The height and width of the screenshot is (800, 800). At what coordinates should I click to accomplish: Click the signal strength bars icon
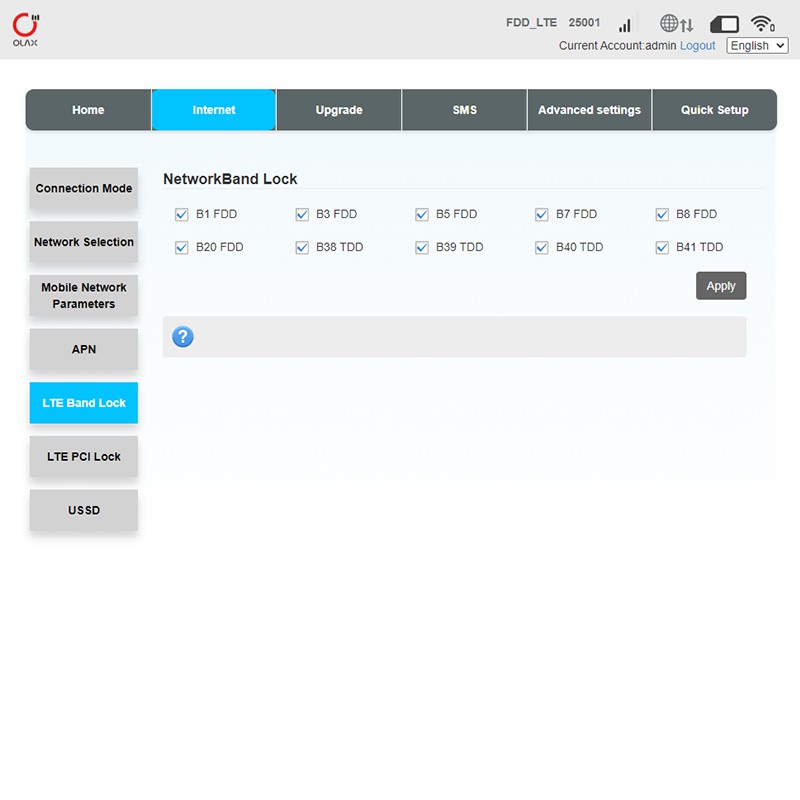pyautogui.click(x=625, y=24)
